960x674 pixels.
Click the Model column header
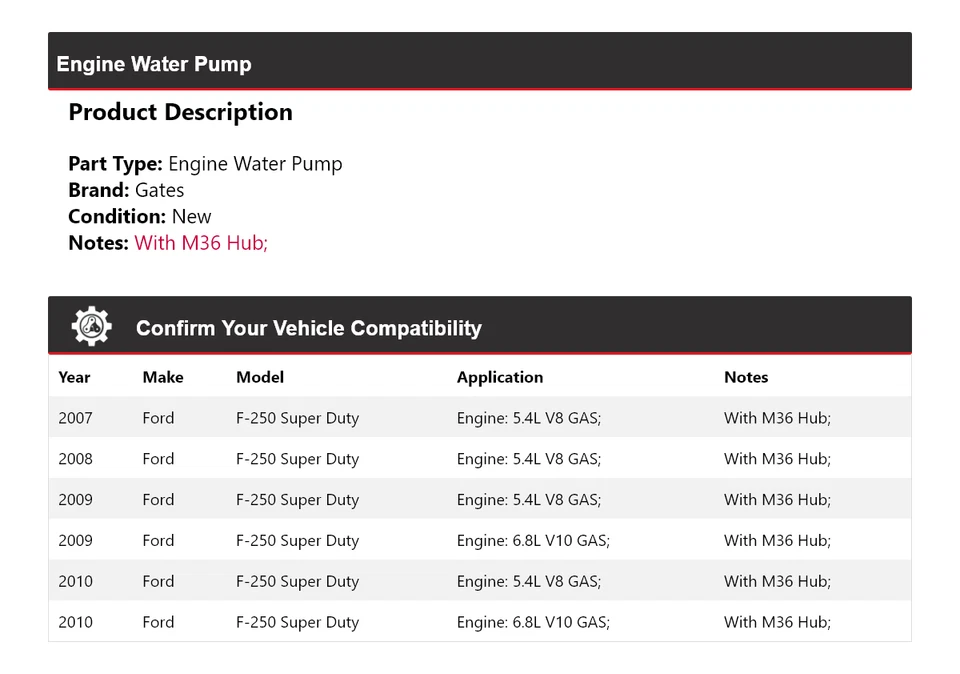click(x=260, y=377)
